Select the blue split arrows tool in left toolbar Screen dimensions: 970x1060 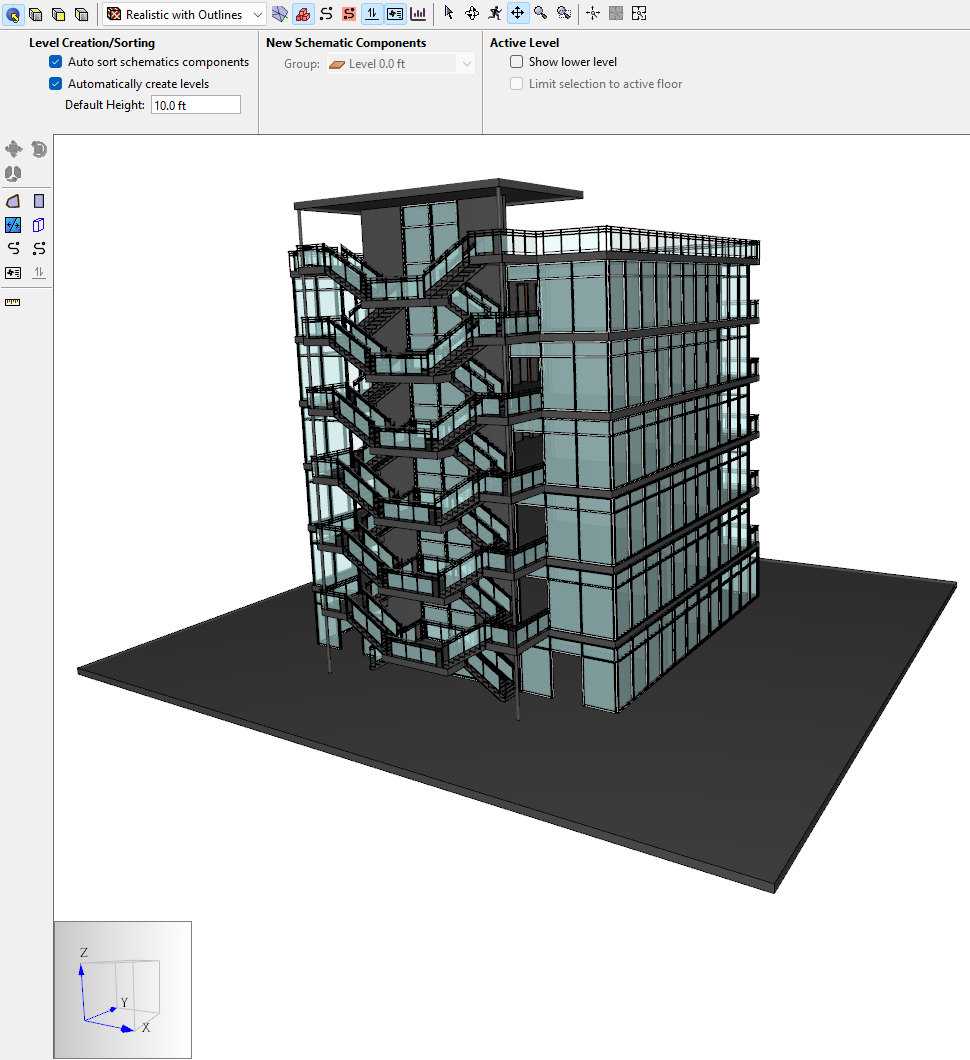coord(13,225)
